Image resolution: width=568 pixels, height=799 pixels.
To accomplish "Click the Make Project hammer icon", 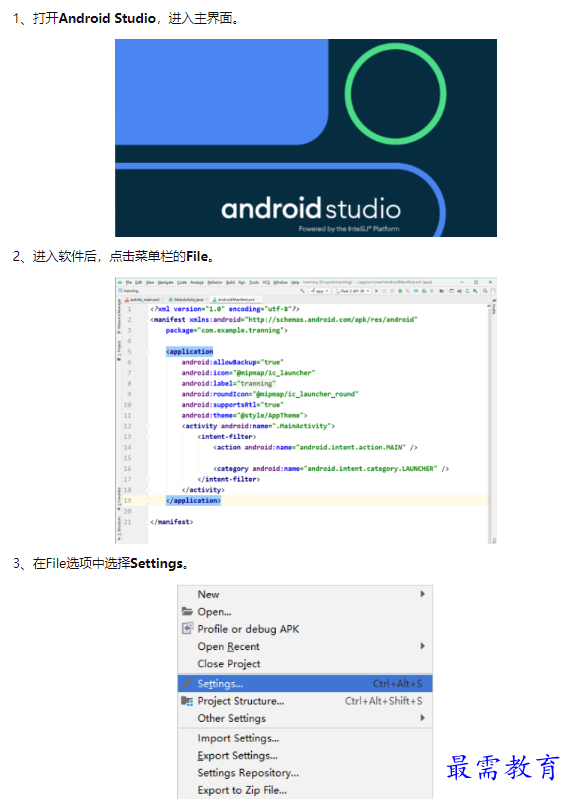I will click(x=302, y=291).
